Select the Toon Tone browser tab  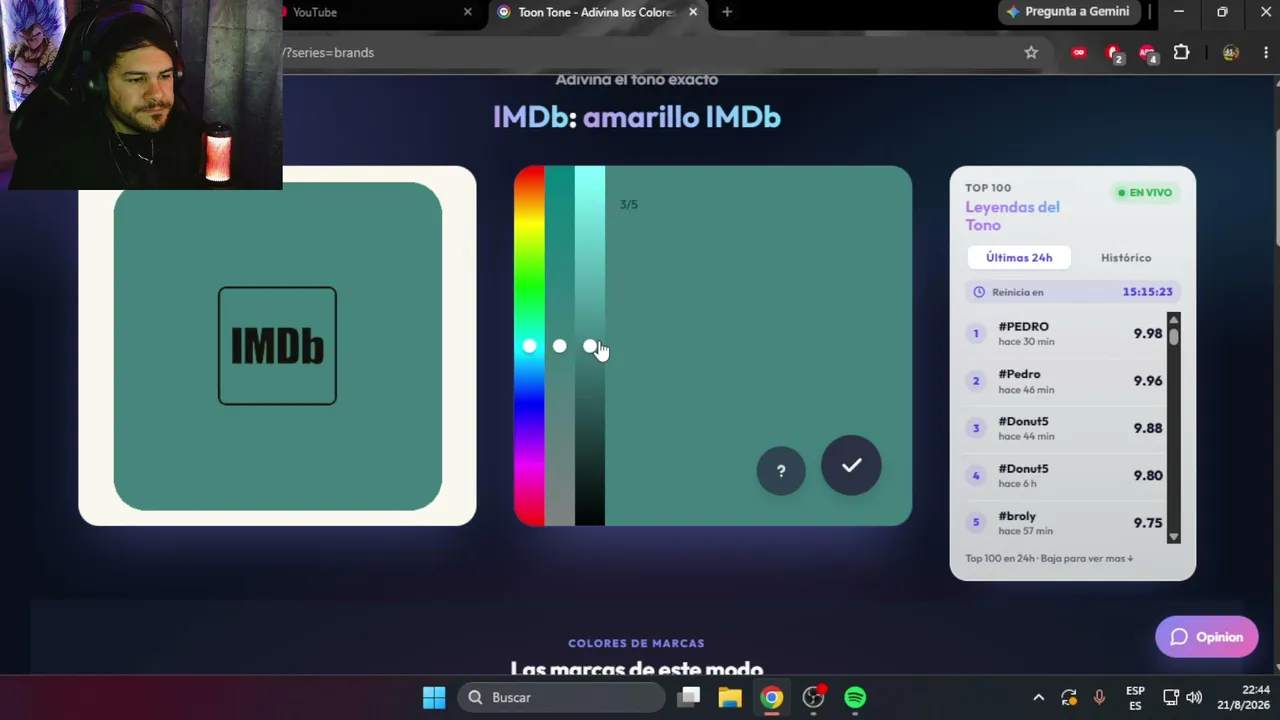click(597, 12)
